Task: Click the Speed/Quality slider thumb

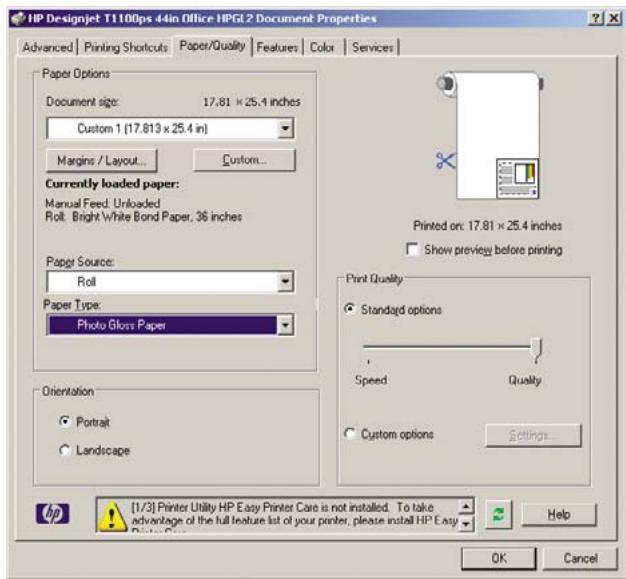Action: (x=536, y=350)
